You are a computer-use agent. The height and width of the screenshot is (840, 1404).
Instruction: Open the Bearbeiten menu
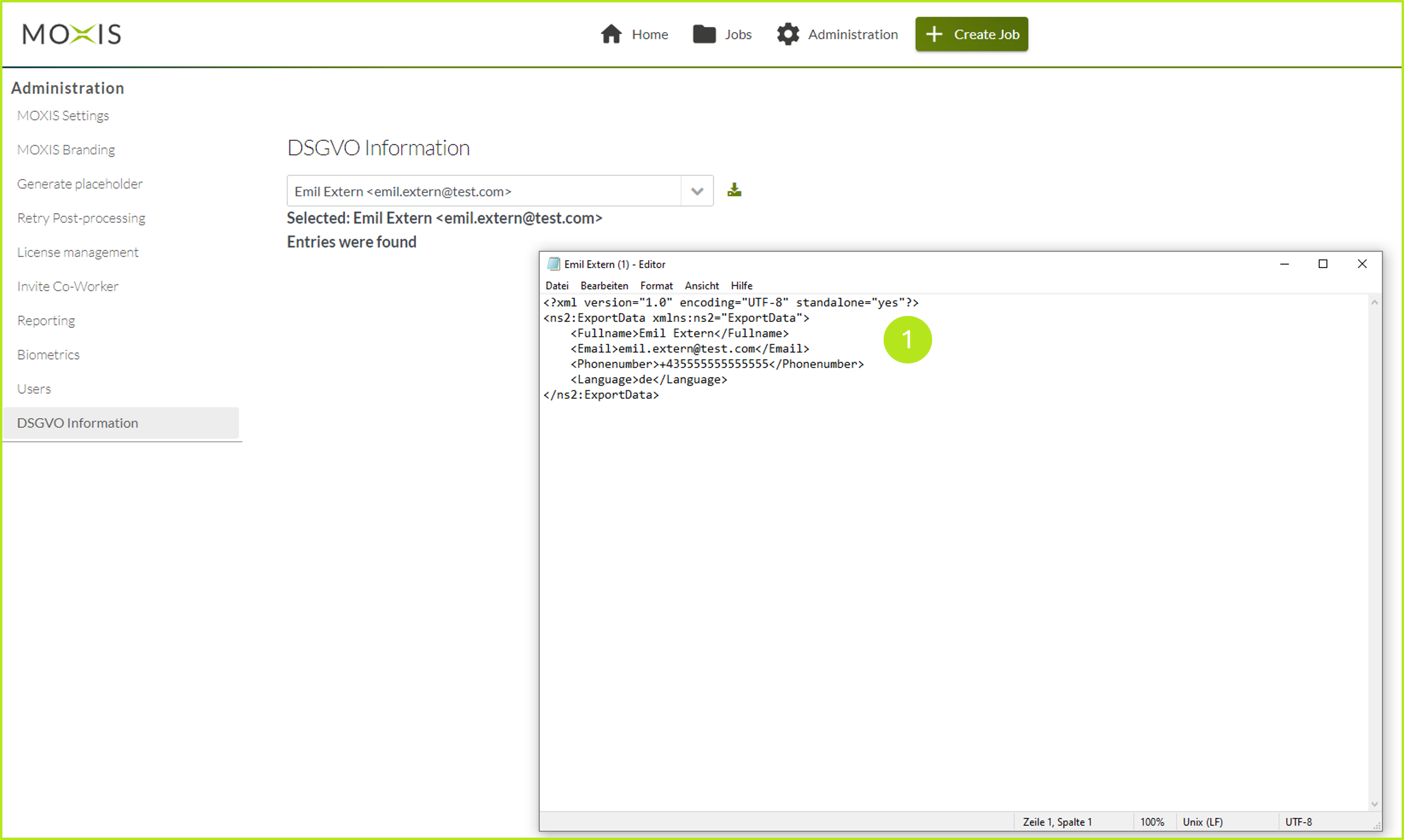pos(604,286)
